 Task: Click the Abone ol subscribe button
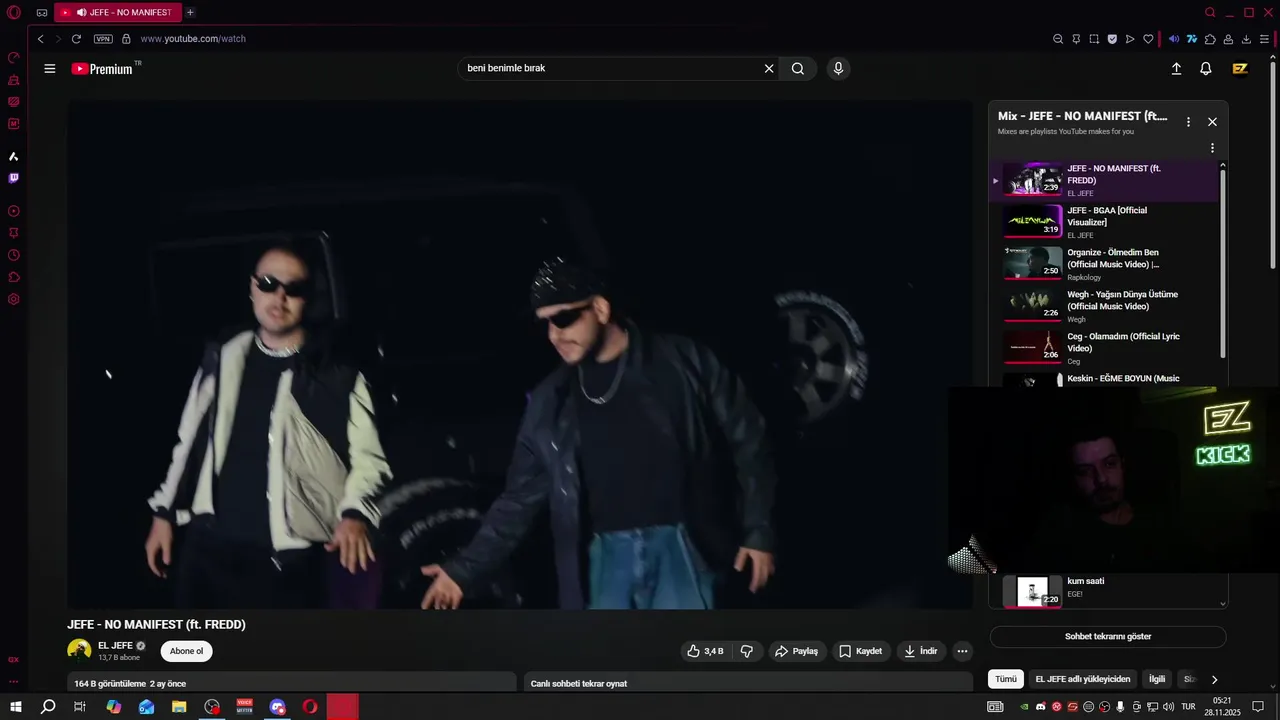coord(186,651)
